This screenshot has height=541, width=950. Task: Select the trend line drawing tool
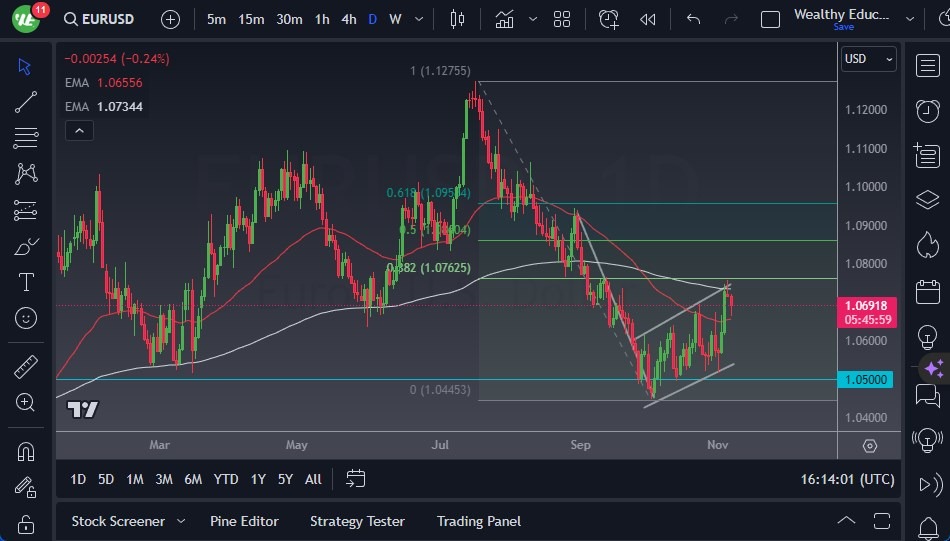click(x=26, y=101)
